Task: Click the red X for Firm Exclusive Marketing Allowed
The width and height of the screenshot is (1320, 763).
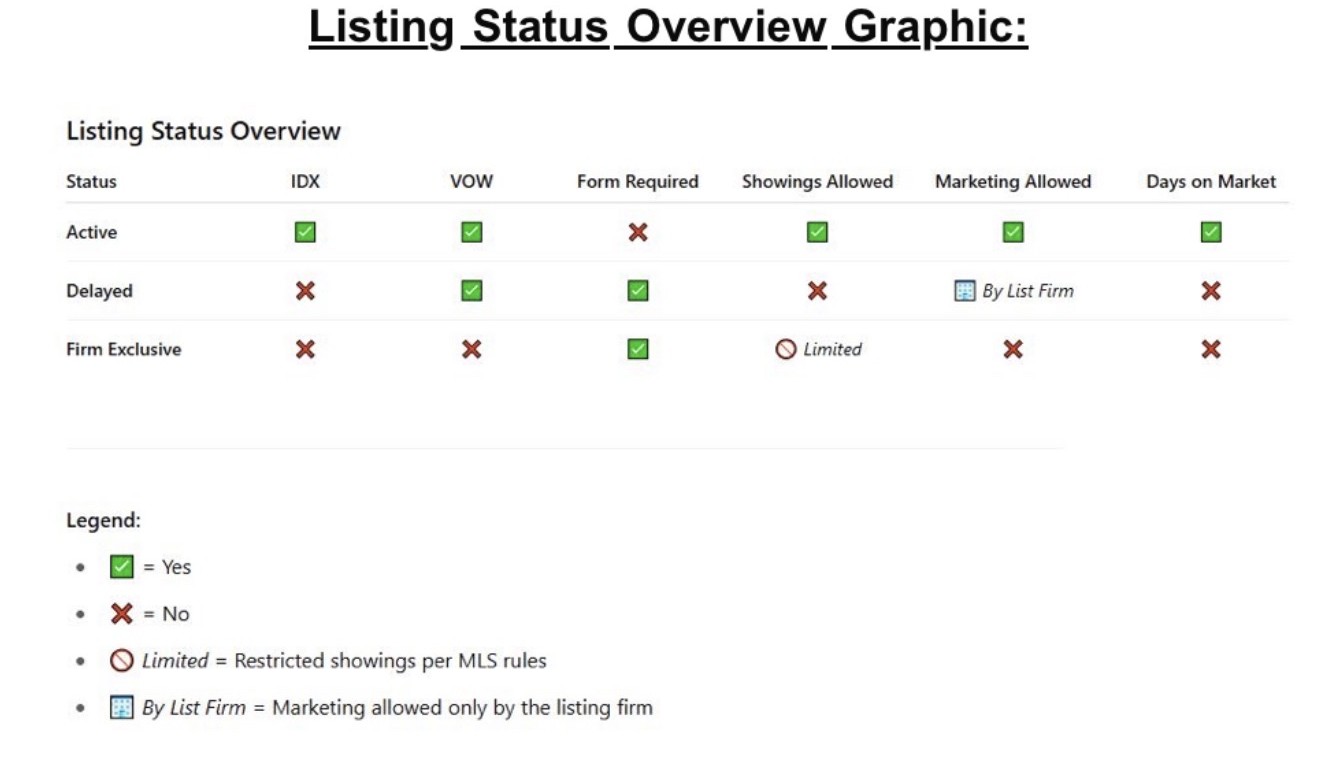Action: pos(1013,349)
